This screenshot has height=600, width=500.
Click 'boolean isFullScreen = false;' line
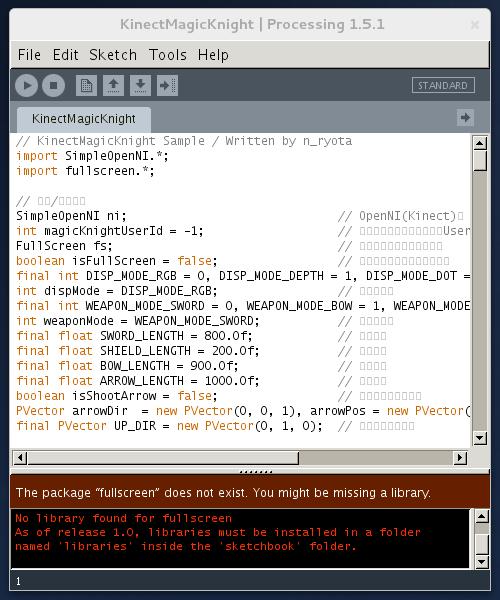click(x=117, y=261)
